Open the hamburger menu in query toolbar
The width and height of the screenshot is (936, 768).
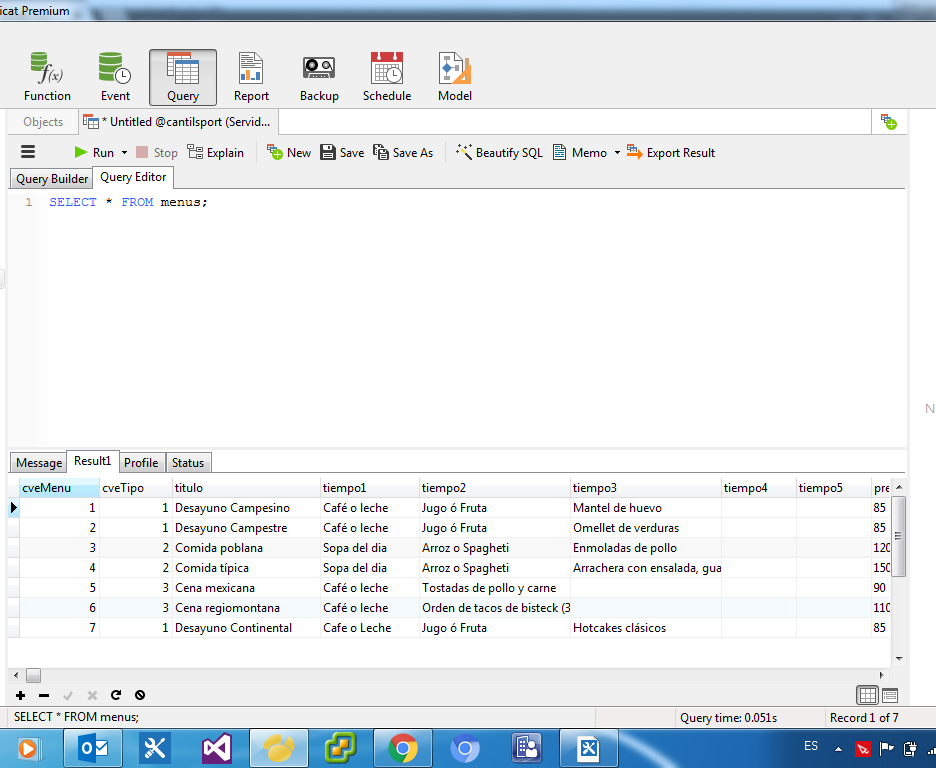click(28, 152)
